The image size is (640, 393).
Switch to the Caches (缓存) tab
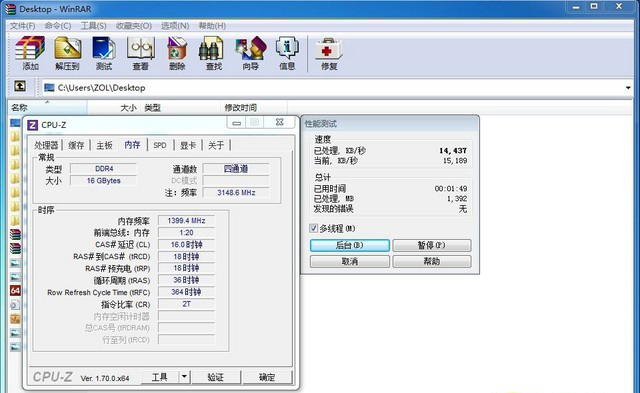point(76,145)
